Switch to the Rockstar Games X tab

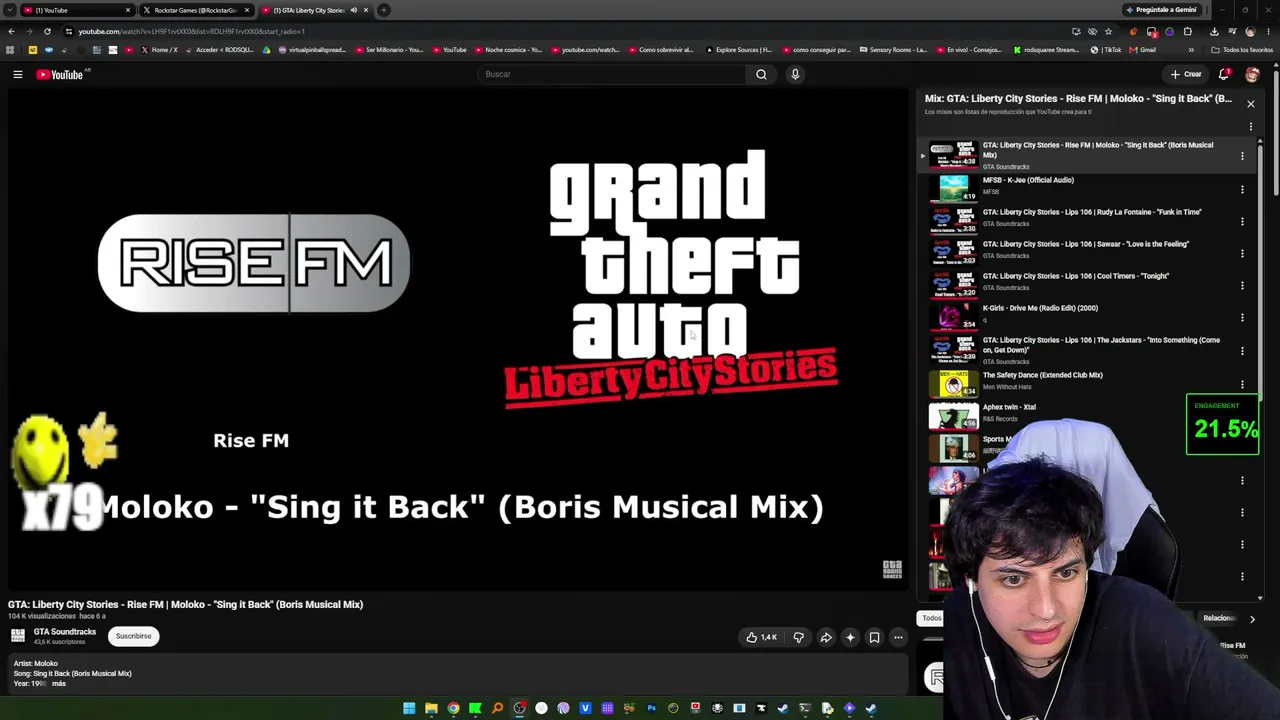coord(195,10)
